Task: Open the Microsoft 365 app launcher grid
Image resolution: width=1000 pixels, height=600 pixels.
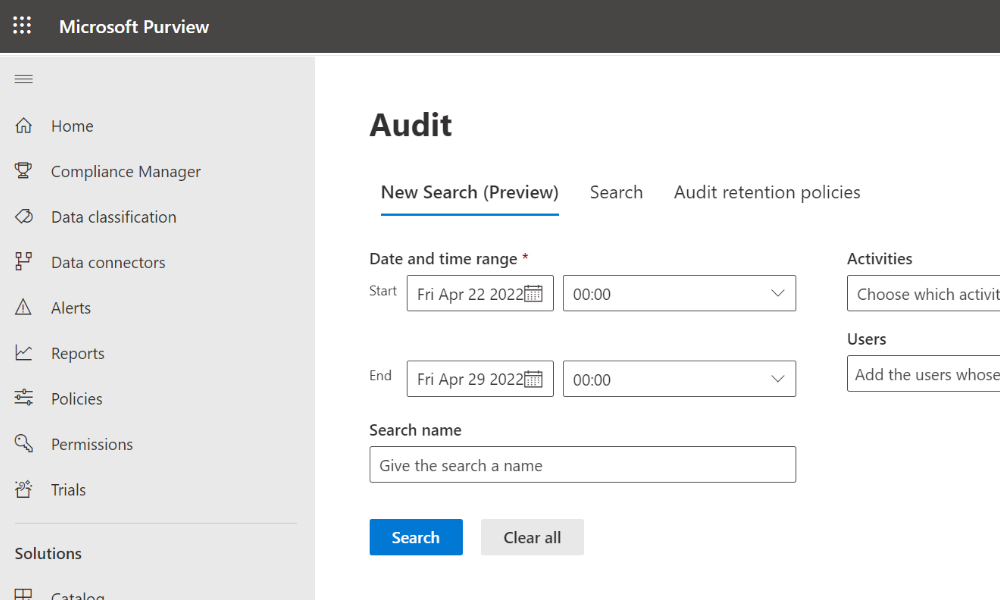Action: point(22,26)
